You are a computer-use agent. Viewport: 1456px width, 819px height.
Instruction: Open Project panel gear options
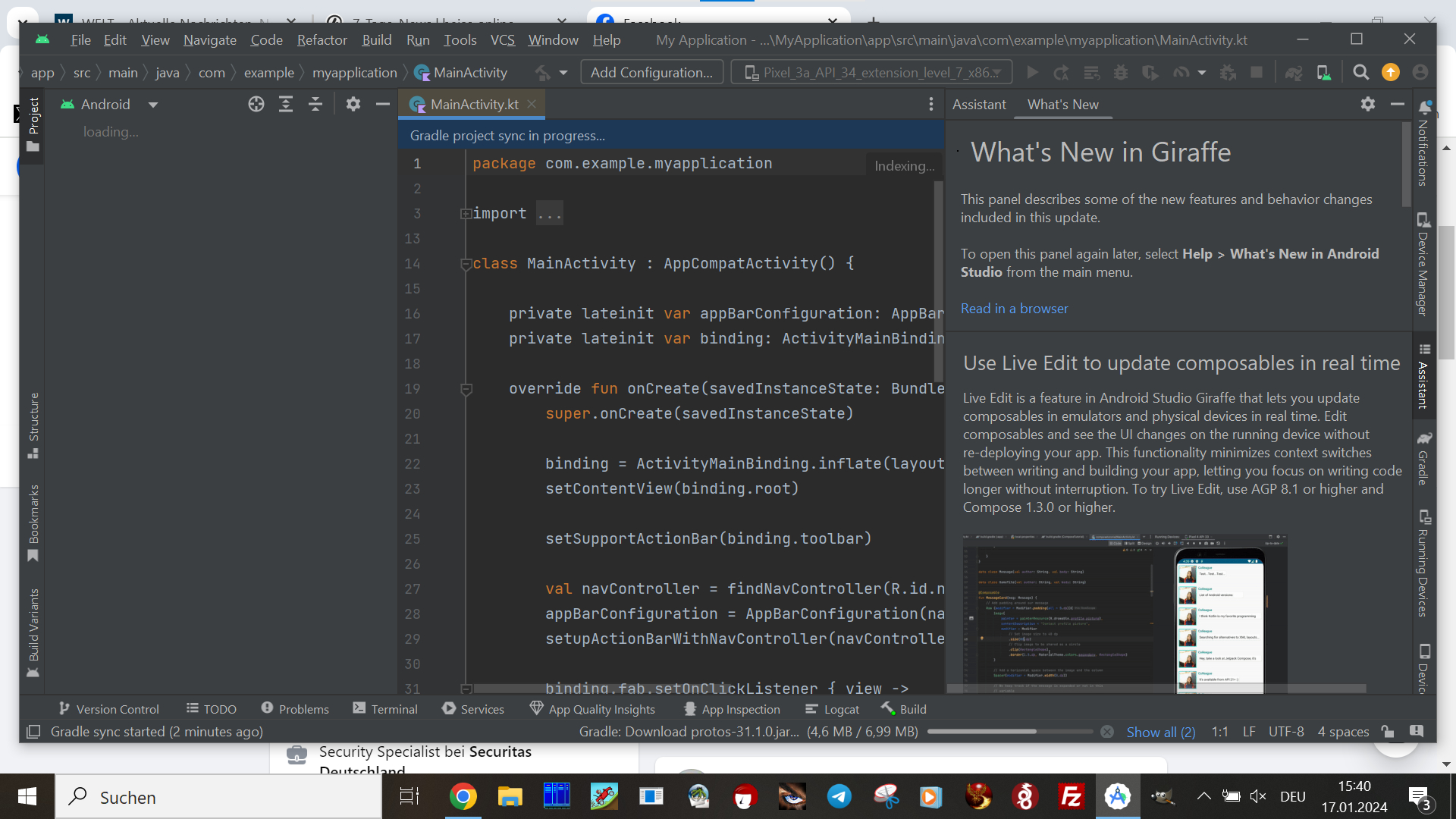pyautogui.click(x=353, y=105)
